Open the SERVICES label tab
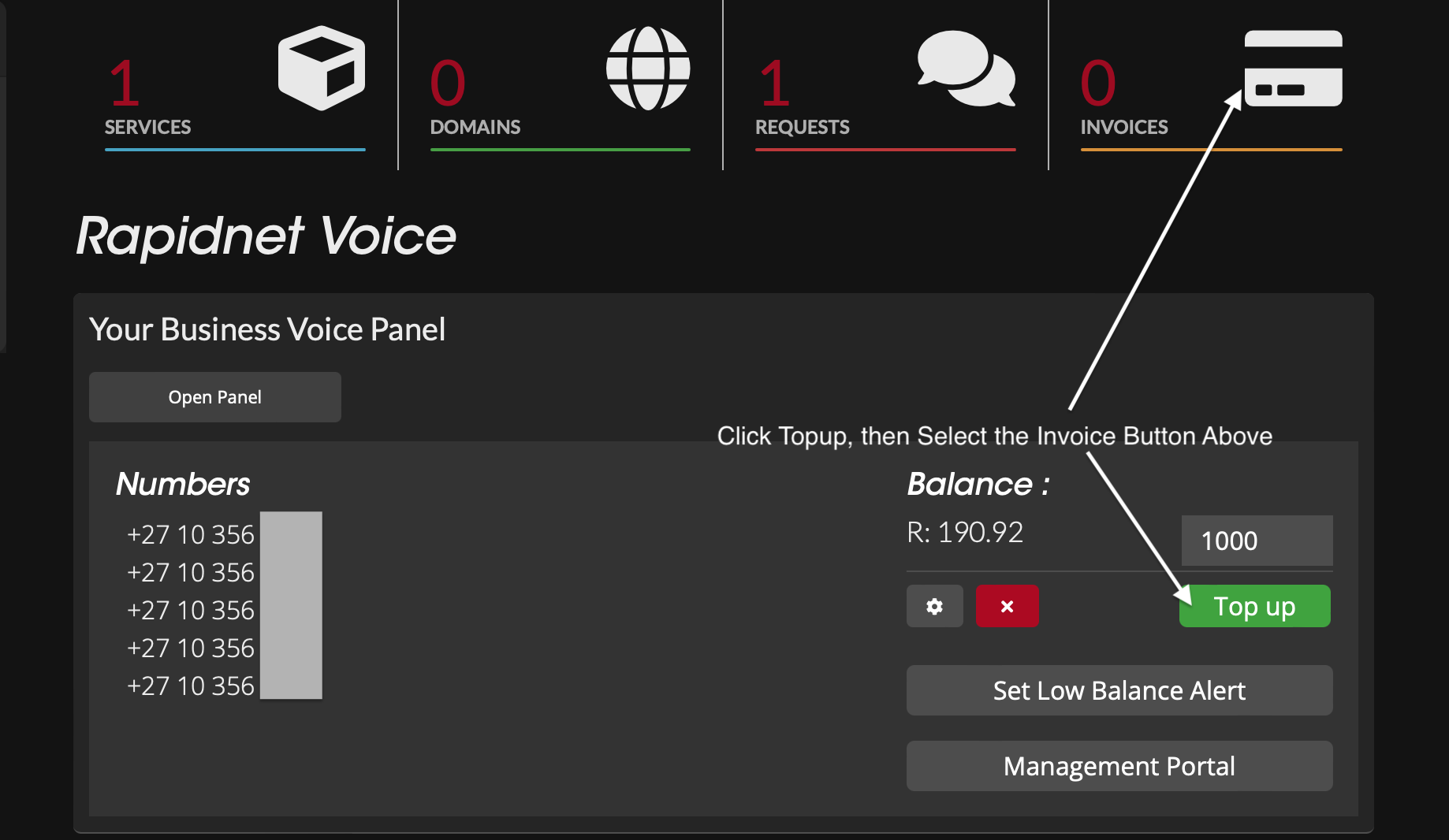This screenshot has height=840, width=1449. point(148,127)
